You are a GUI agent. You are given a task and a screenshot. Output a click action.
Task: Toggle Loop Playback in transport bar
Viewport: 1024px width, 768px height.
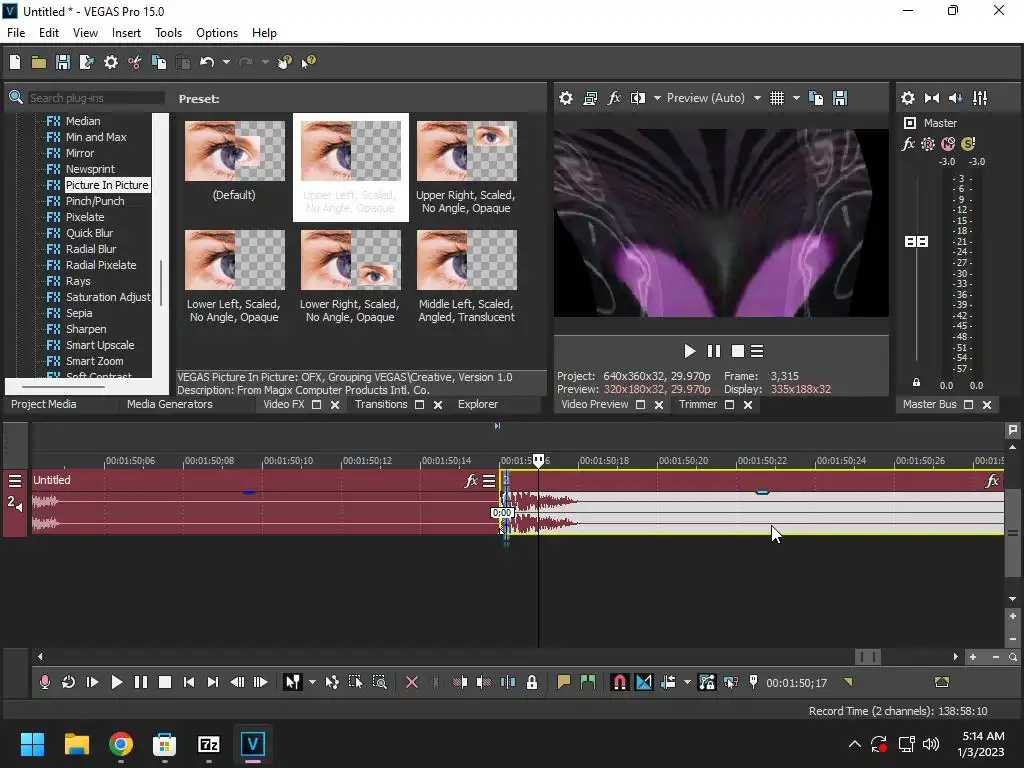coord(68,682)
